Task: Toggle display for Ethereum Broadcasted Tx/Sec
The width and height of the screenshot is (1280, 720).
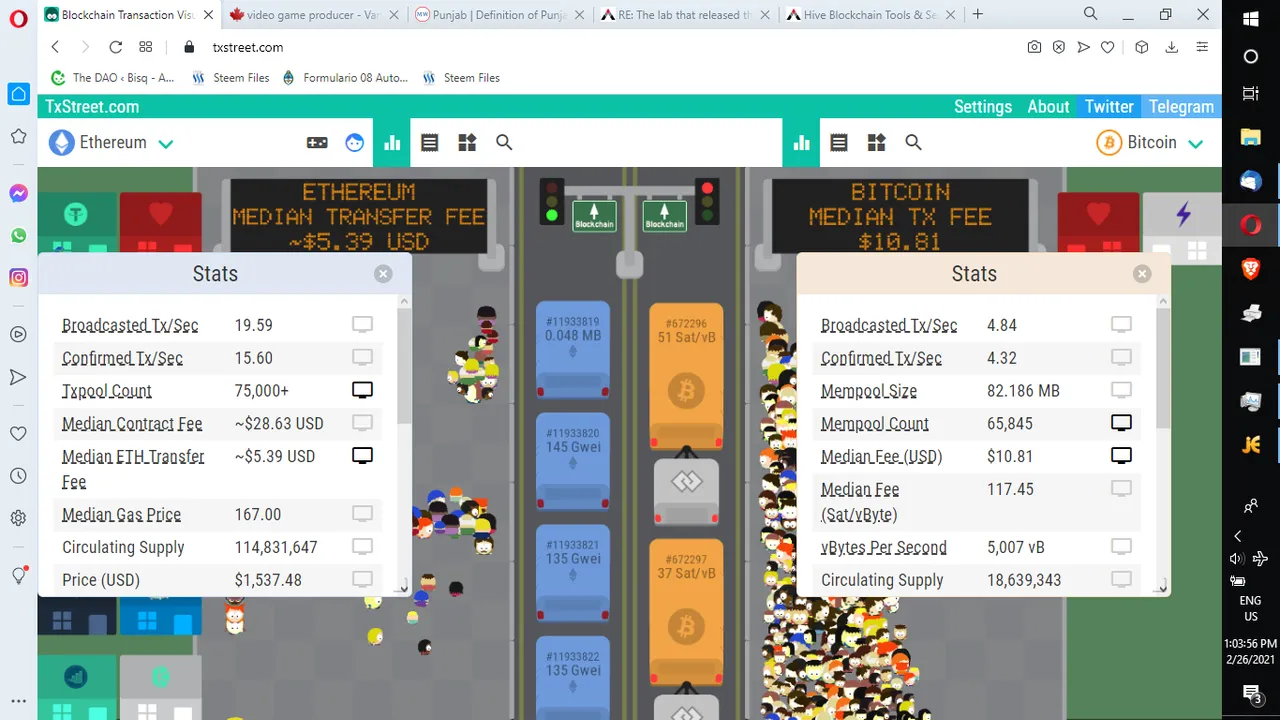Action: [x=362, y=325]
